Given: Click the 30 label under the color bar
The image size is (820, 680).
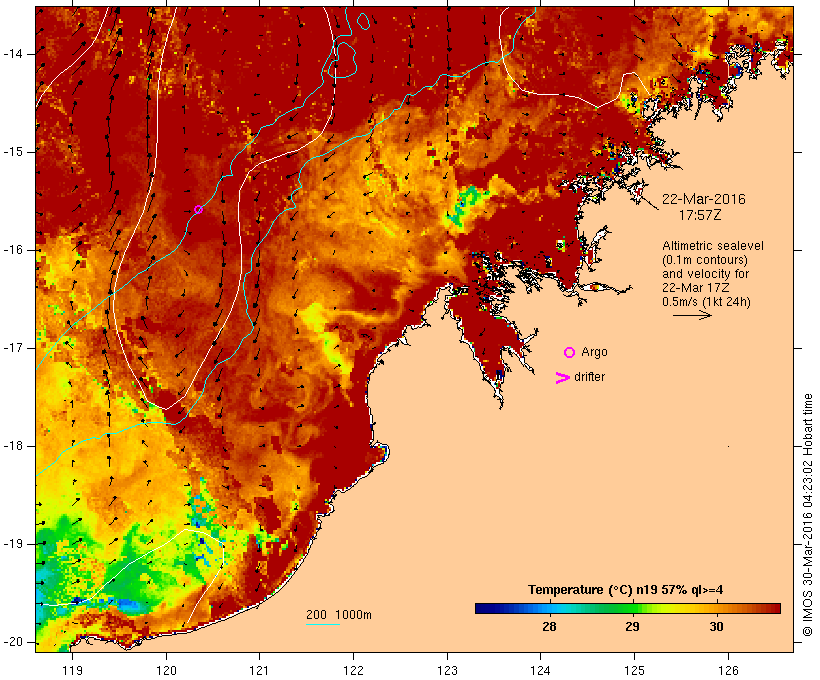Looking at the screenshot, I should (x=716, y=627).
